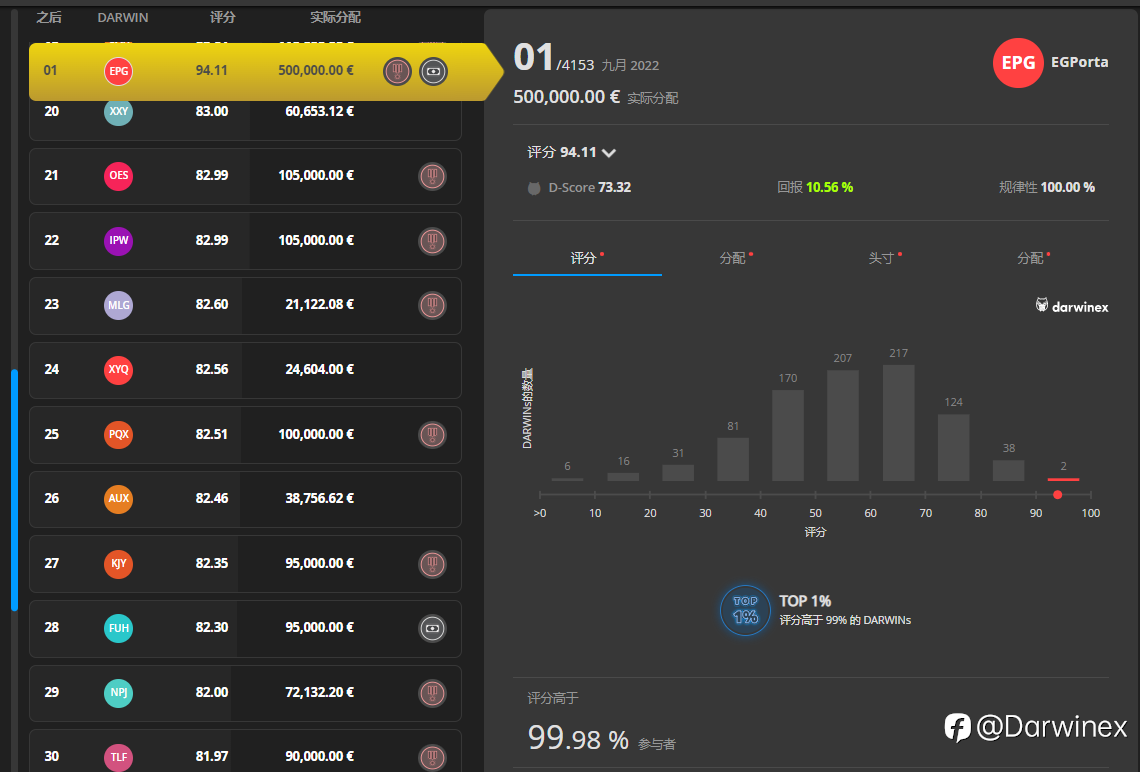Viewport: 1140px width, 772px height.
Task: Click the 99.98 % percentile figure
Action: (578, 739)
